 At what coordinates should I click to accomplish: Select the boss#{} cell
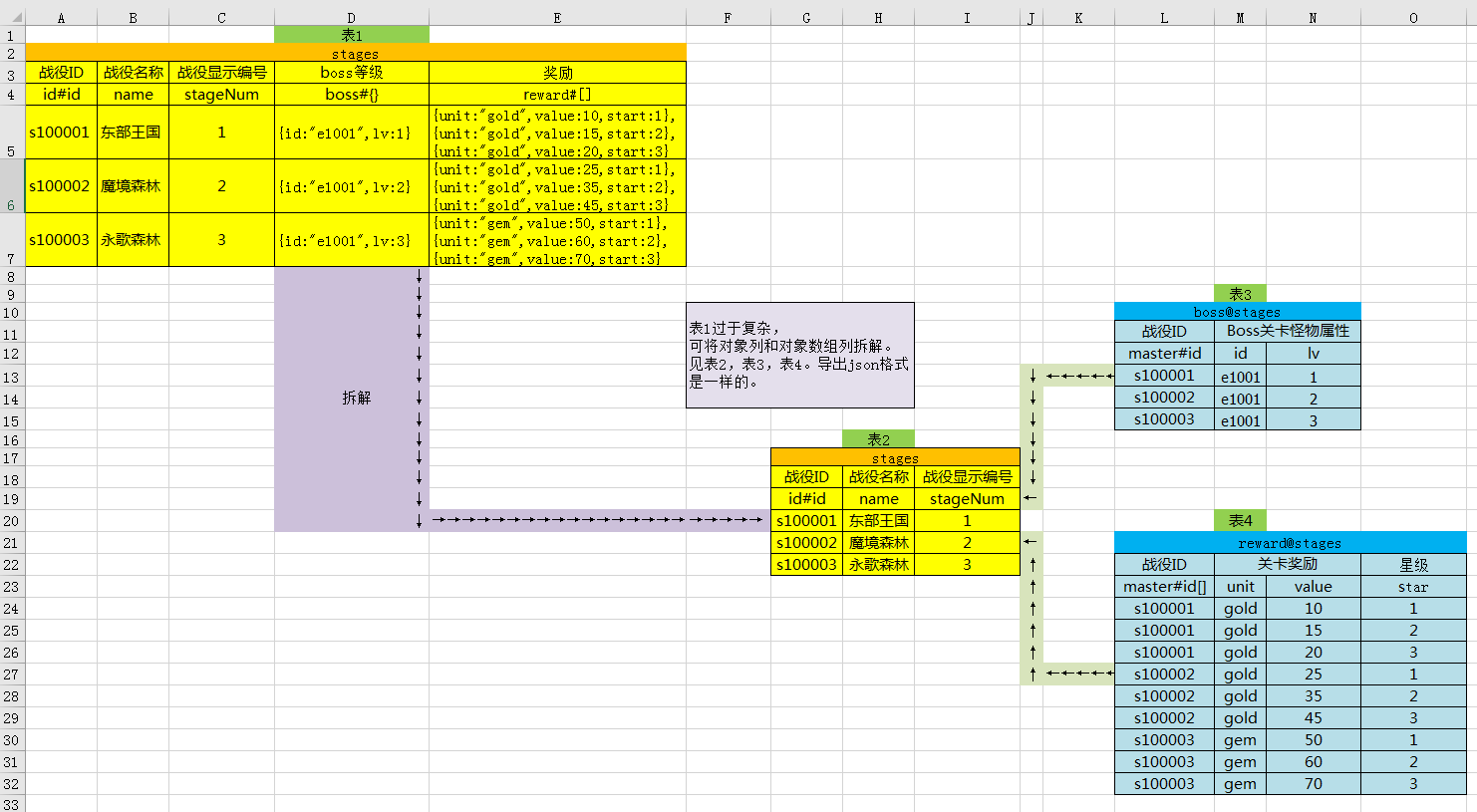(x=352, y=94)
